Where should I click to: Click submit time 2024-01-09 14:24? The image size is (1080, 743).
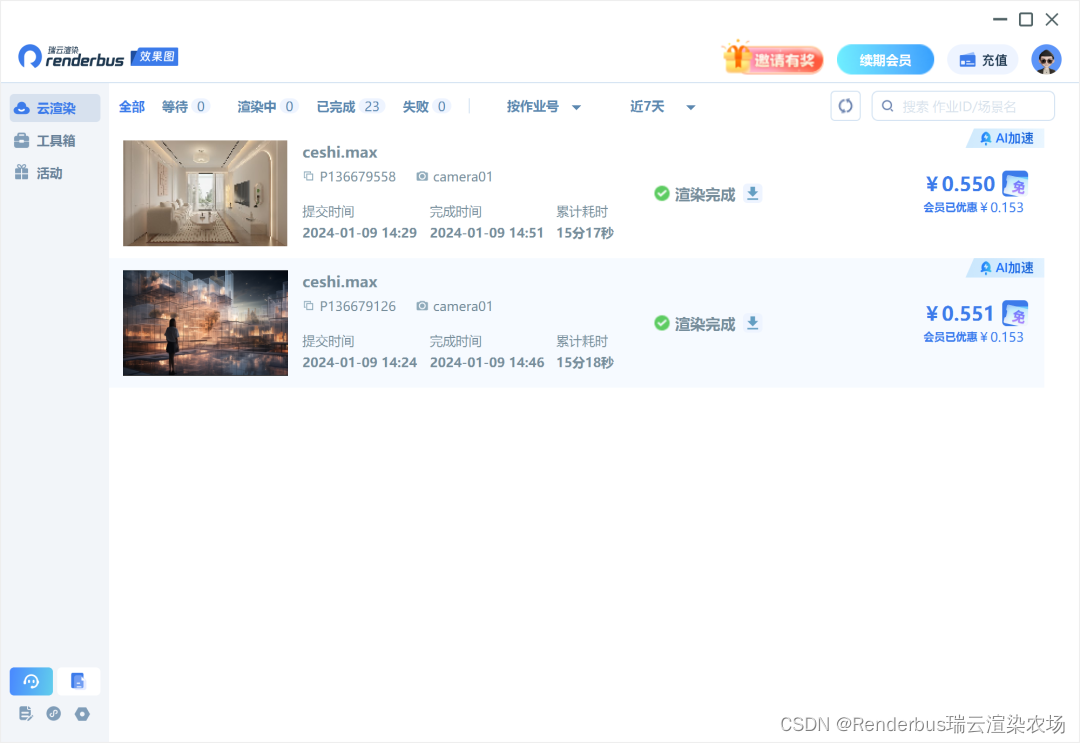coord(360,362)
